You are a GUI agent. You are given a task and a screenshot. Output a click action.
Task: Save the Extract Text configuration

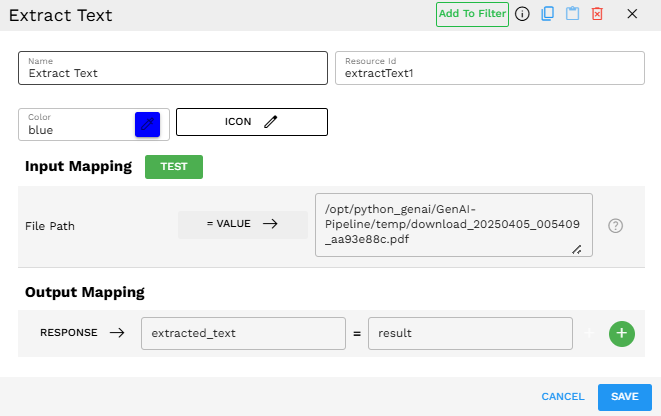(624, 397)
